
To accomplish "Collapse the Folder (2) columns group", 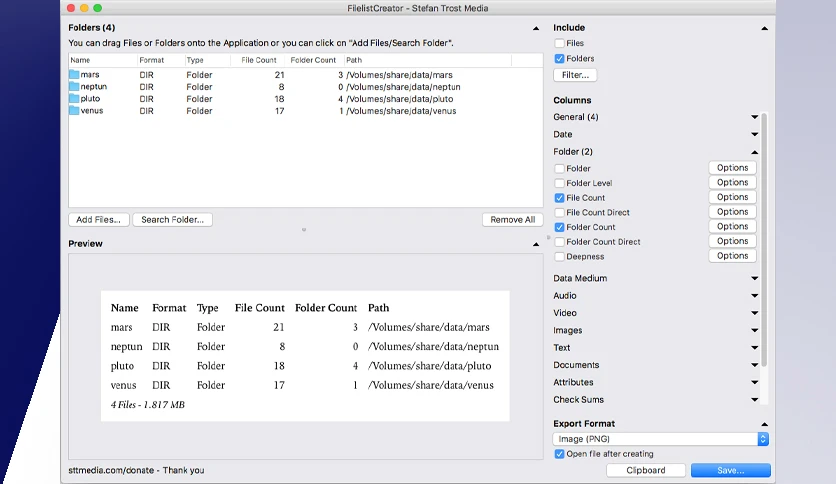I will (x=754, y=152).
